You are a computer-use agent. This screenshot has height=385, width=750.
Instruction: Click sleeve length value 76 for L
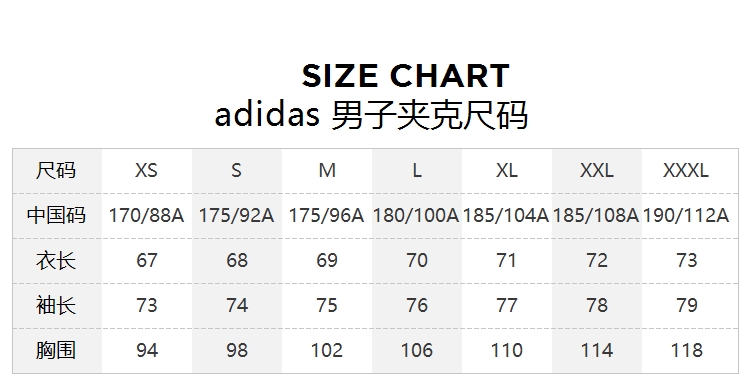click(417, 305)
